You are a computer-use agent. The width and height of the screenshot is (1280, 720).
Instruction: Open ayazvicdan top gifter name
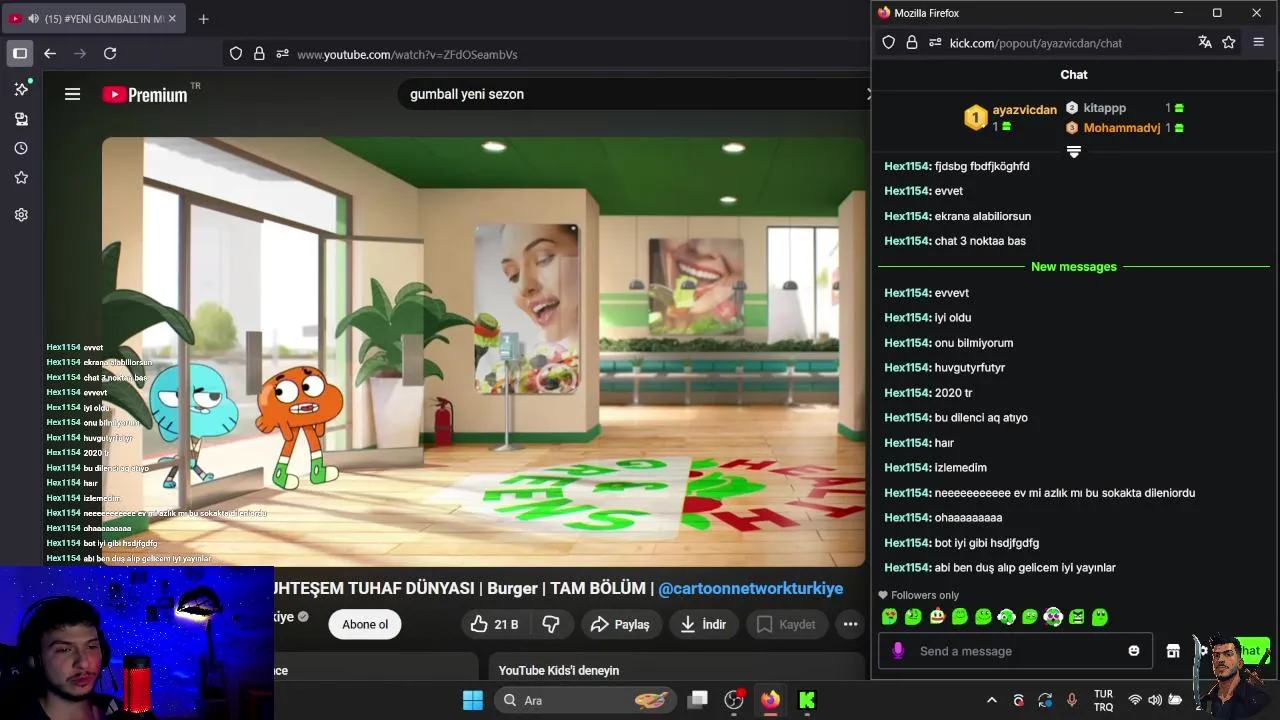pyautogui.click(x=1024, y=110)
